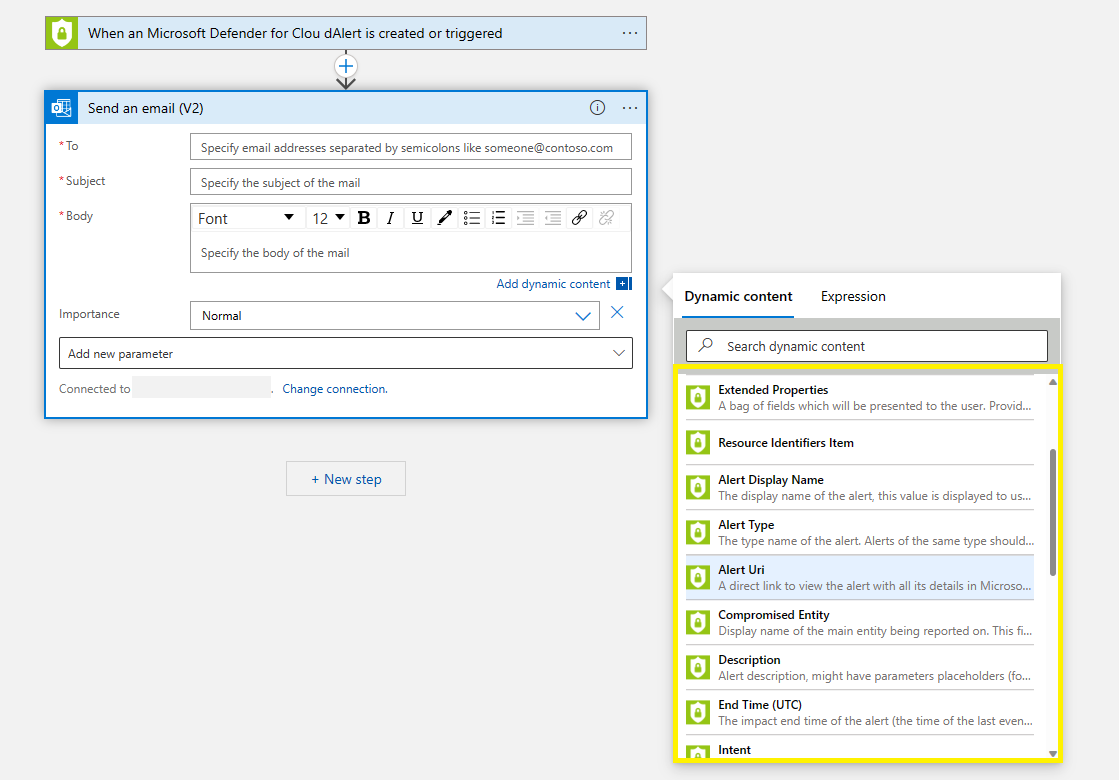Remove hyperlink using the unlink icon
Screen dimensions: 1119x780
pos(606,217)
